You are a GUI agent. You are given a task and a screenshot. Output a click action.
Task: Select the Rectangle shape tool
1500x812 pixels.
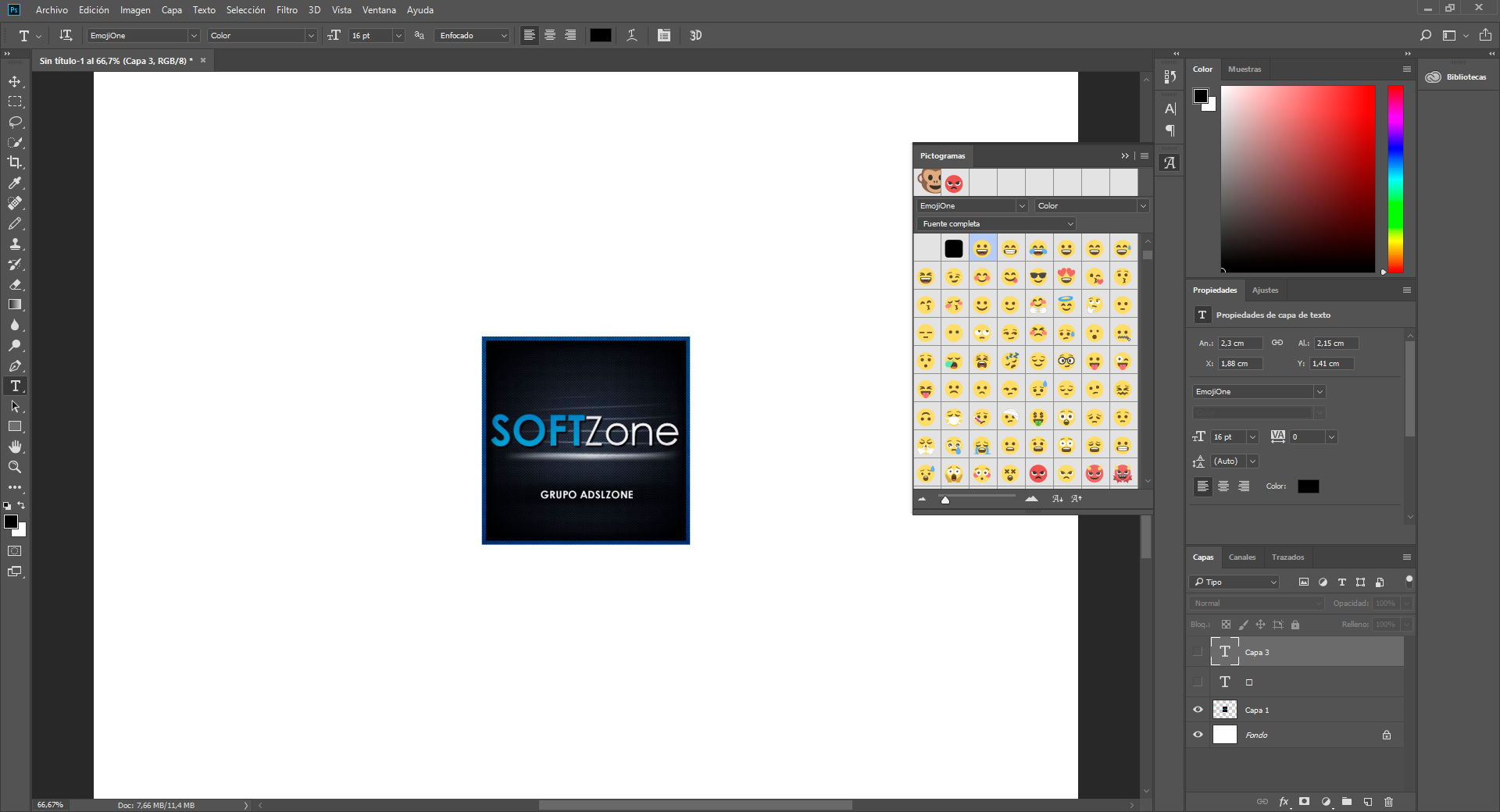[15, 426]
